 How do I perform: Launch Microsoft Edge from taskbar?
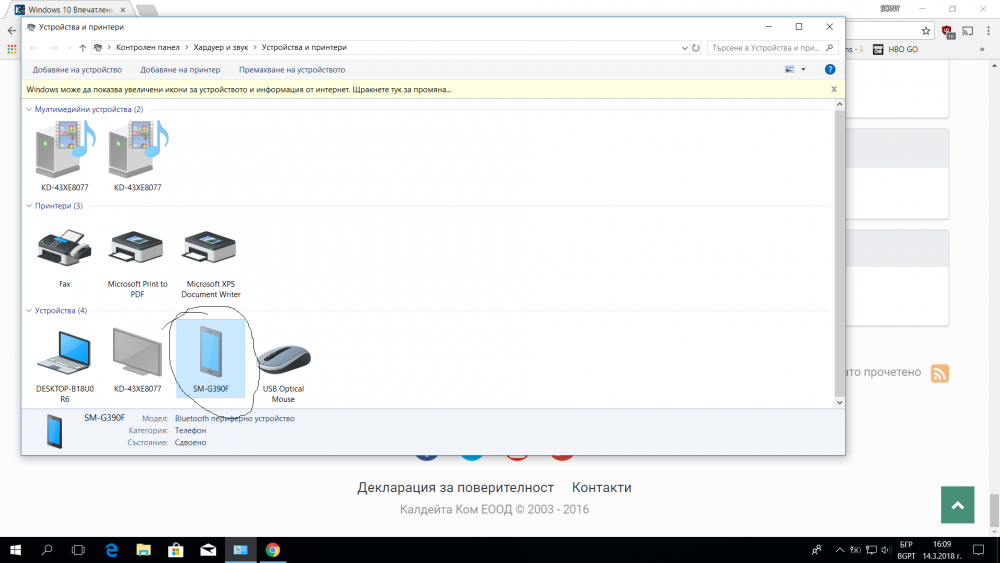tap(112, 550)
